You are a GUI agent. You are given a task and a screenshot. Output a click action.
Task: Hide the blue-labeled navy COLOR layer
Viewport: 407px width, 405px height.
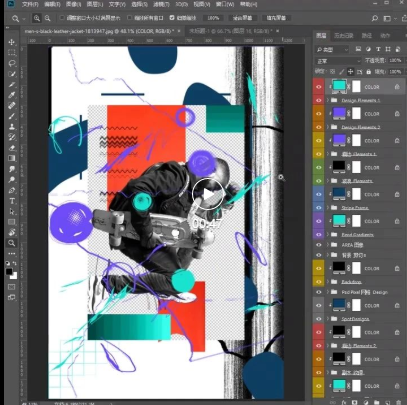point(319,194)
